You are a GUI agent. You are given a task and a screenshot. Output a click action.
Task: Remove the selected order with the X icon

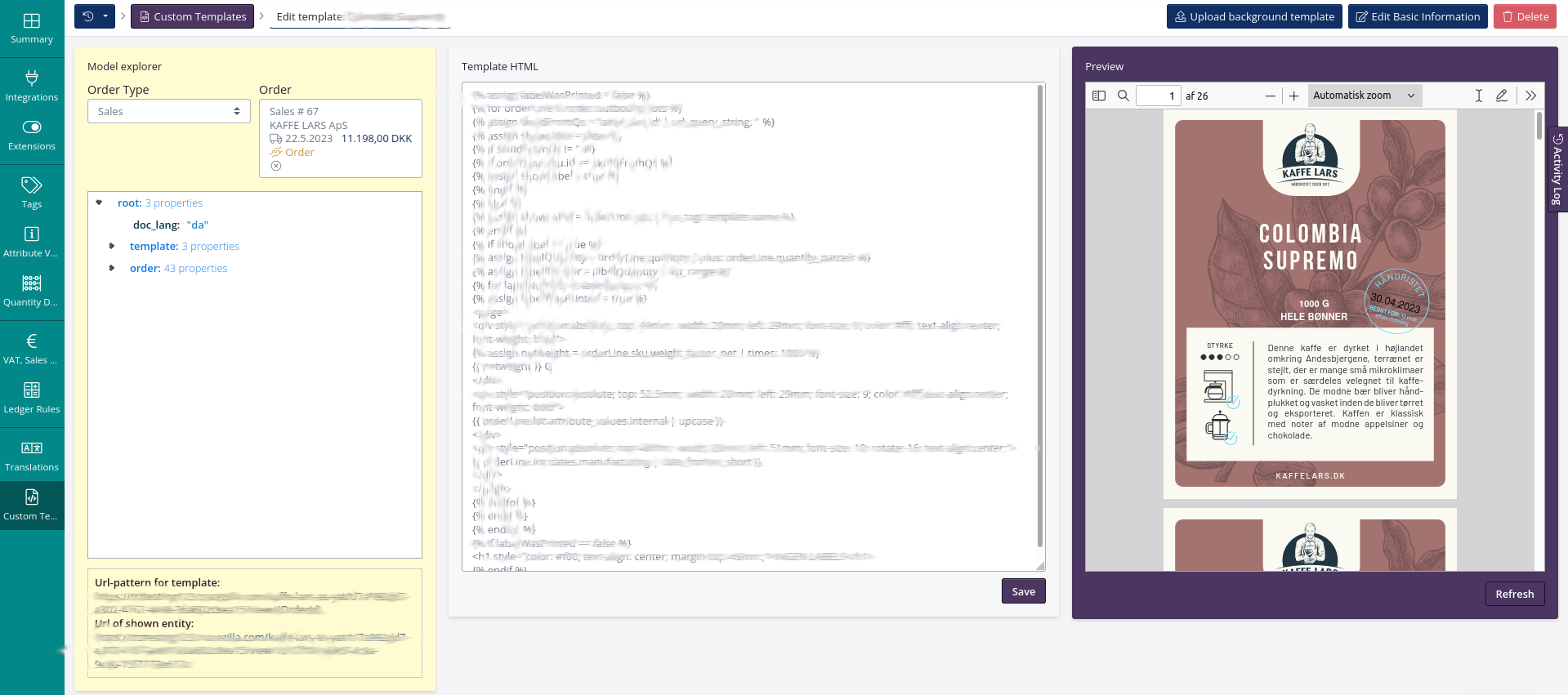[x=276, y=166]
